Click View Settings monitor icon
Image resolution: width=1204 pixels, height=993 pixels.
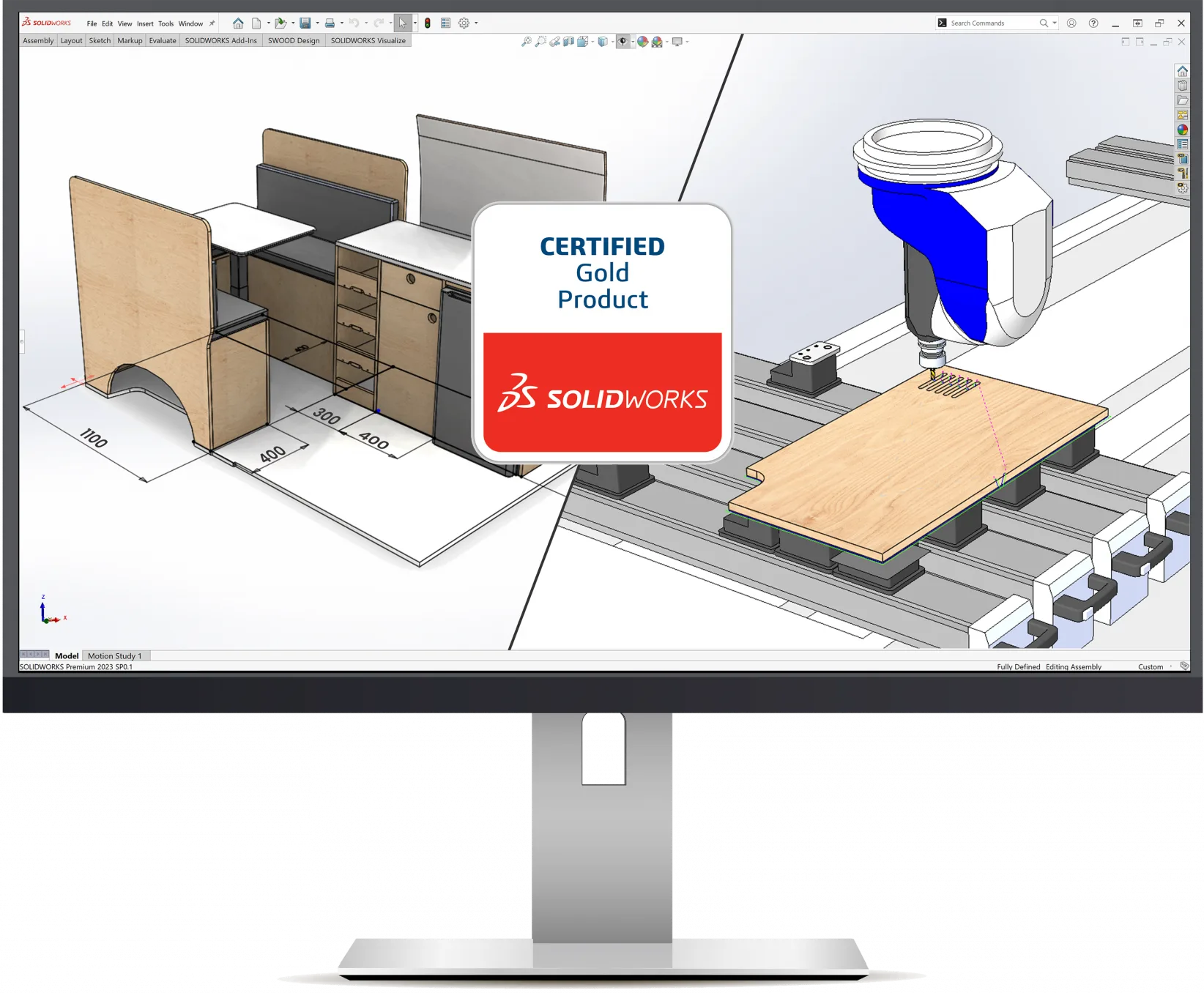pos(677,42)
